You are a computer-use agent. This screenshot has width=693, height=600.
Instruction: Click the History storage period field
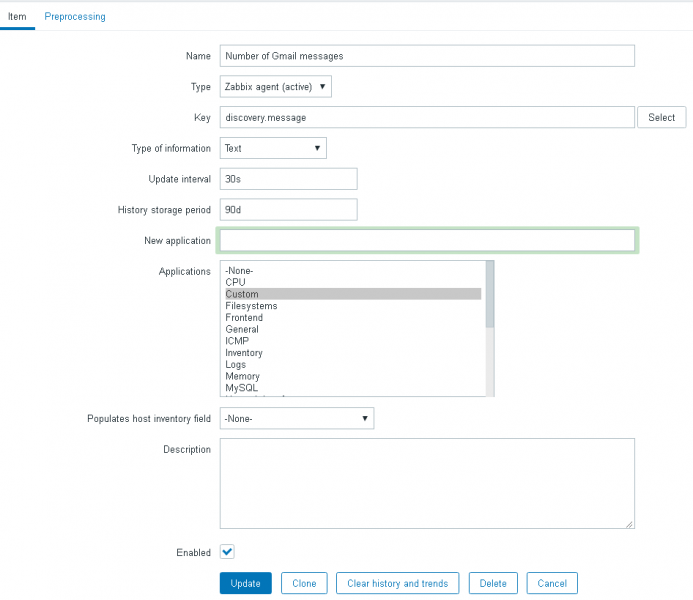click(x=288, y=210)
